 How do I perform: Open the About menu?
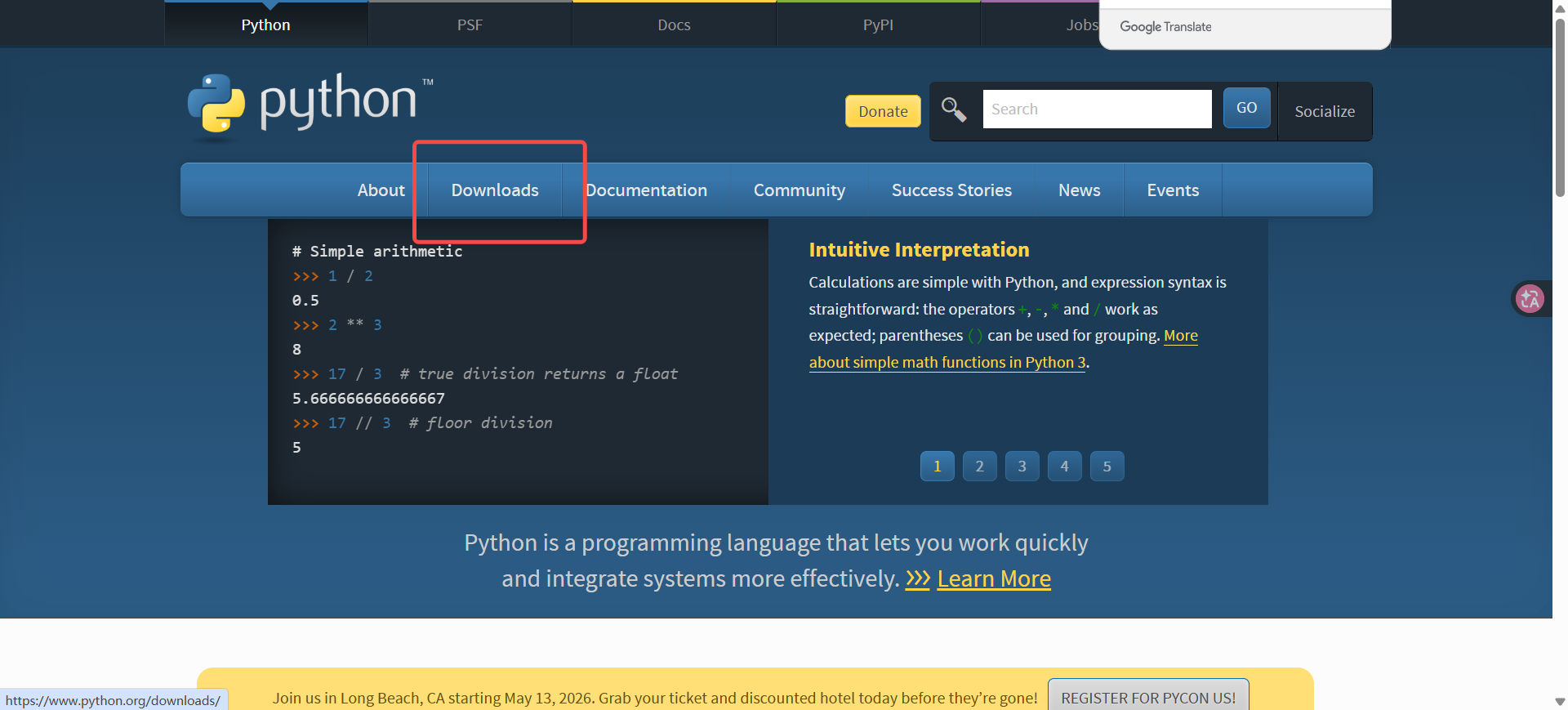click(381, 190)
